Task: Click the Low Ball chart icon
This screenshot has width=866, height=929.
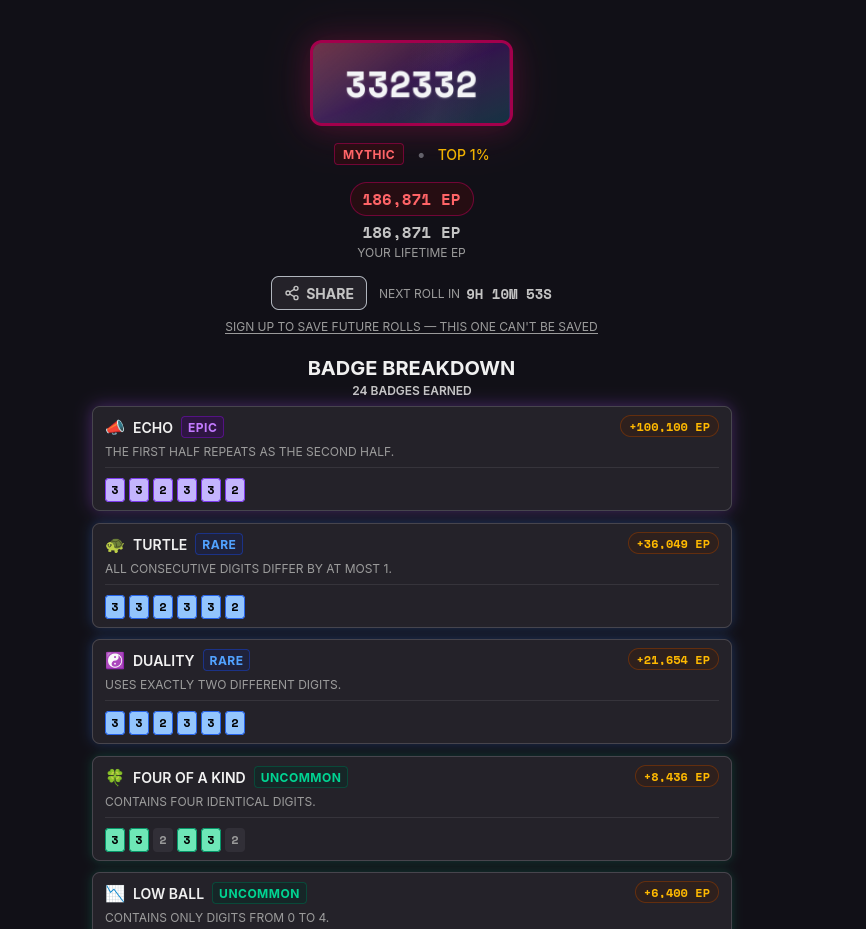Action: [115, 893]
